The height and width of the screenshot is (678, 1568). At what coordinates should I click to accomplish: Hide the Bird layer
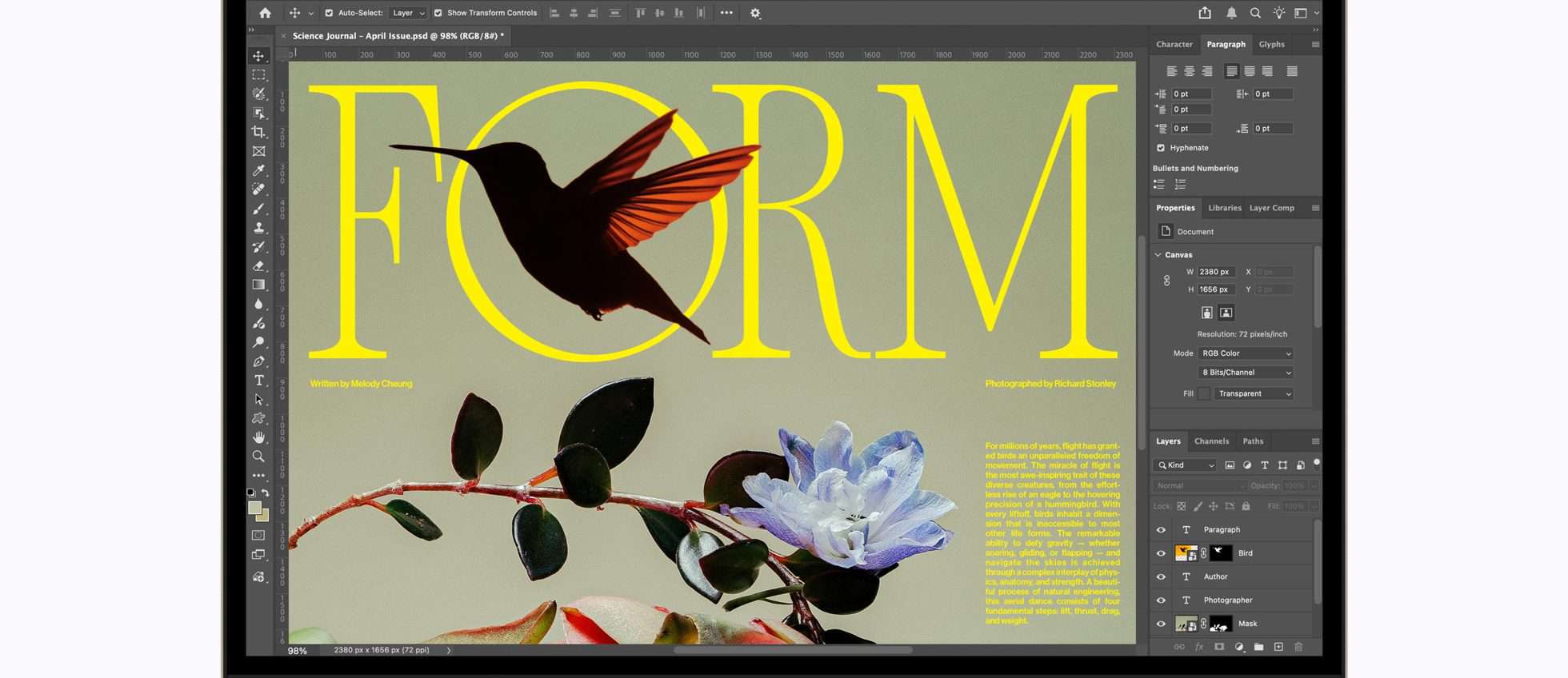pos(1161,553)
